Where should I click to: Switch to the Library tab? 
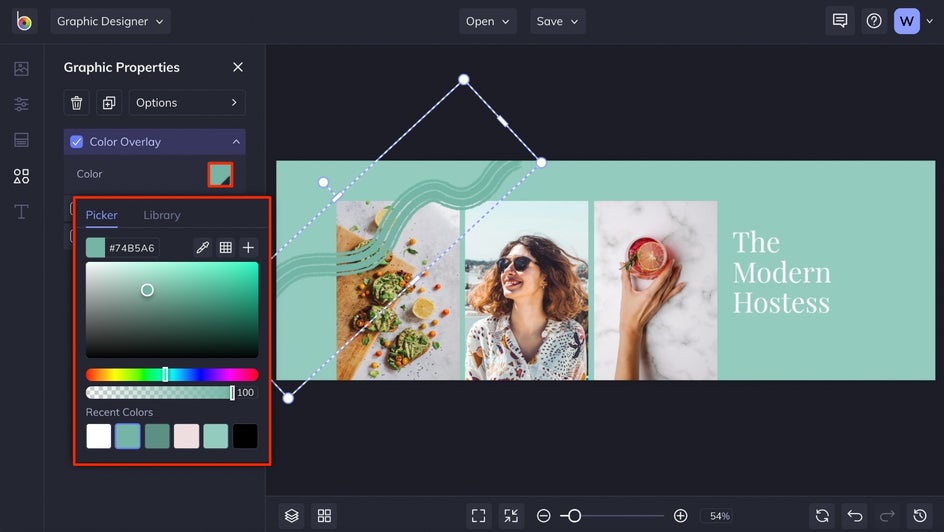tap(161, 215)
